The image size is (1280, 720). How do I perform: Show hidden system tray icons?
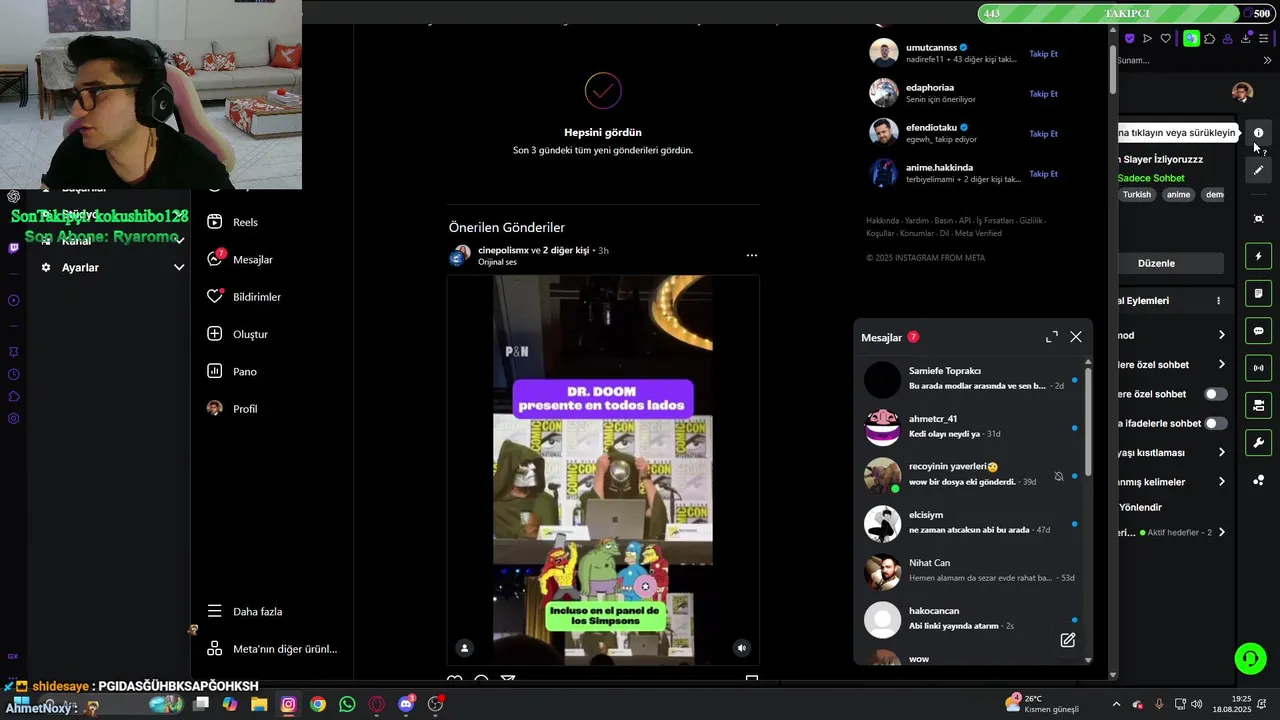pyautogui.click(x=1117, y=704)
